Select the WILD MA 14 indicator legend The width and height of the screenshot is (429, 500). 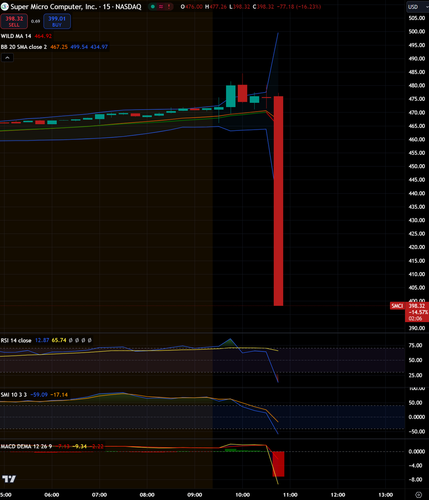(x=16, y=36)
